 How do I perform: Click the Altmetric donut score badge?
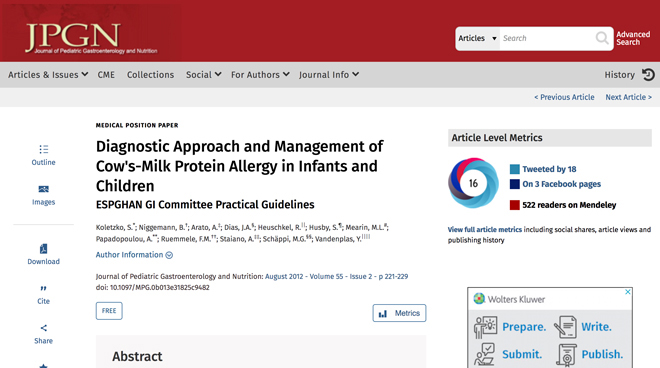point(474,183)
